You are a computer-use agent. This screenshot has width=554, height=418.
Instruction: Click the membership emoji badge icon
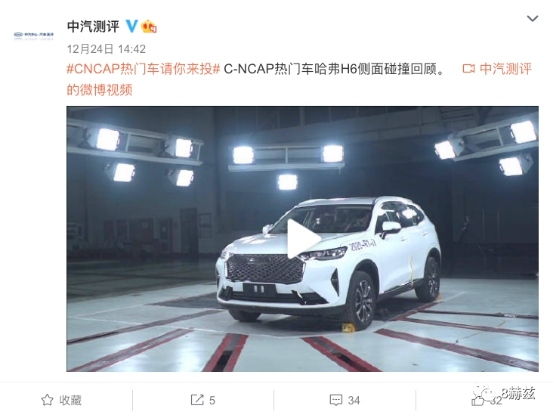(x=149, y=27)
